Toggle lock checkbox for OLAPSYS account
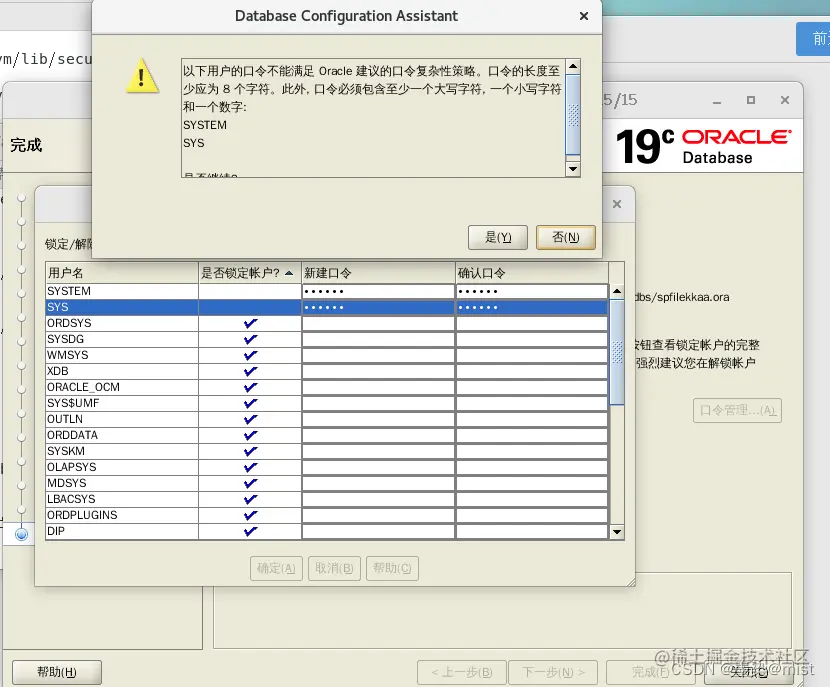 250,467
